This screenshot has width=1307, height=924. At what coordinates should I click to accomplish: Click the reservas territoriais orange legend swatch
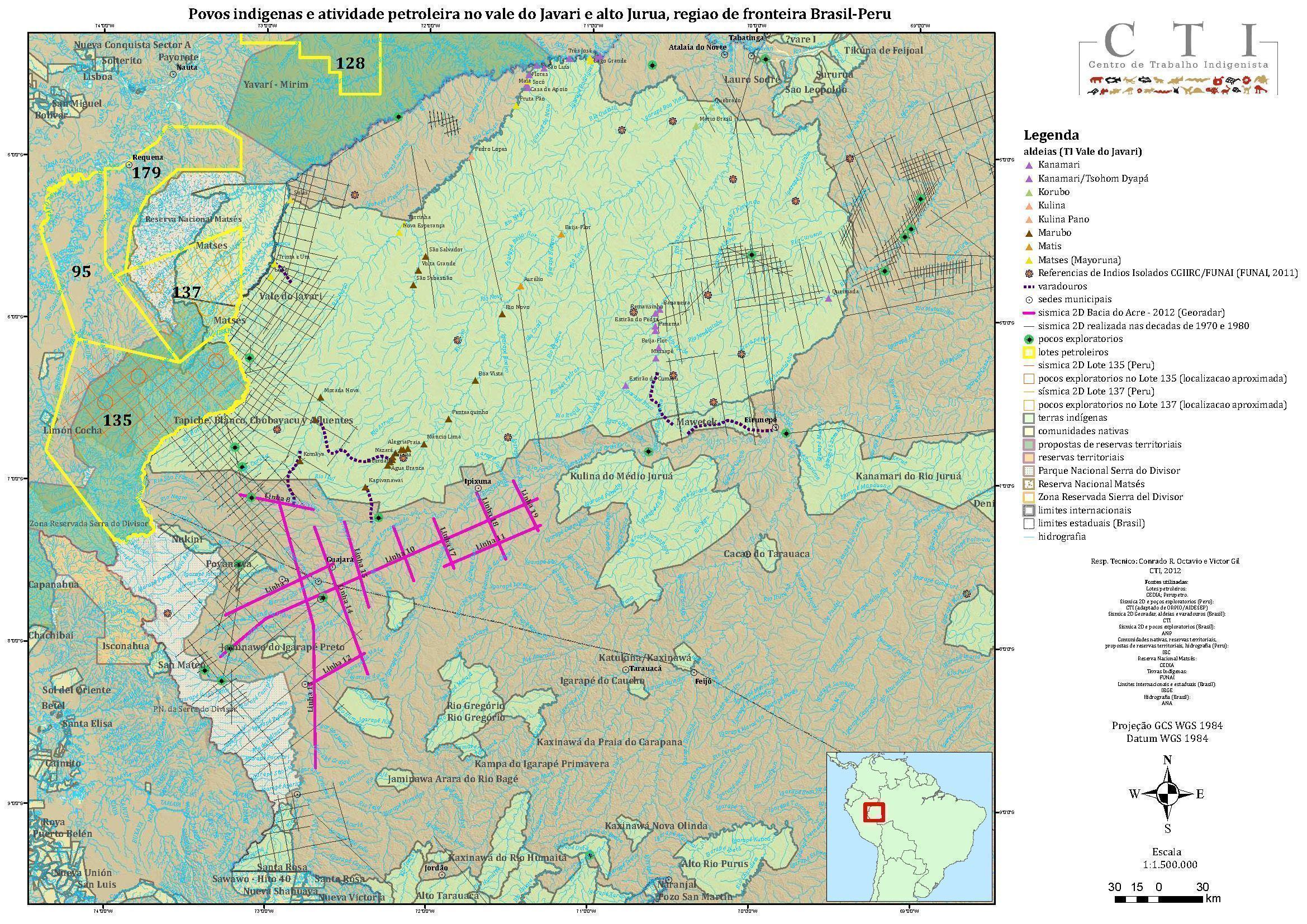(x=1028, y=458)
